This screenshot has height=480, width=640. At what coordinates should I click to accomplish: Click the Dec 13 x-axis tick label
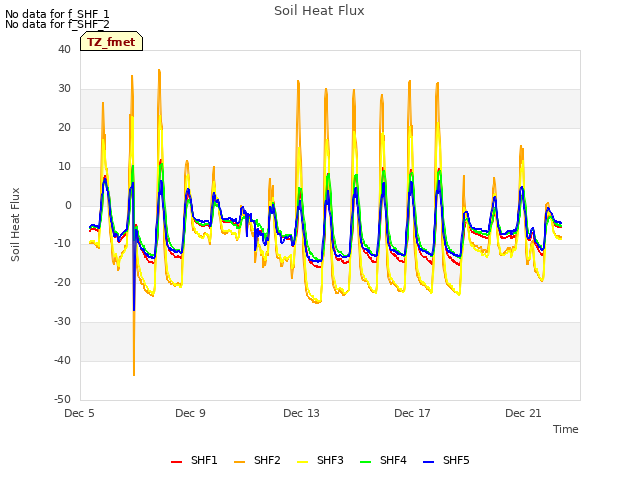pyautogui.click(x=301, y=413)
